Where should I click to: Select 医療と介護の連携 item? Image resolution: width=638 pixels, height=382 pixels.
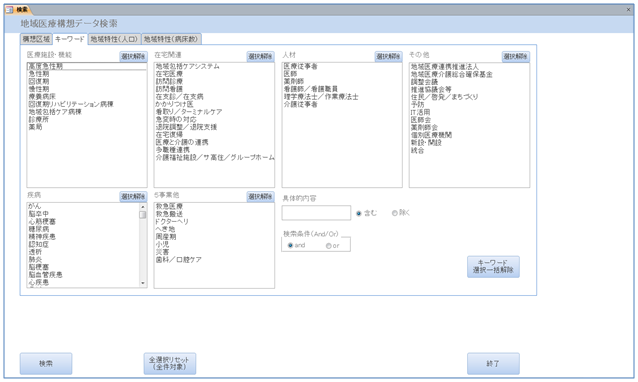point(214,142)
